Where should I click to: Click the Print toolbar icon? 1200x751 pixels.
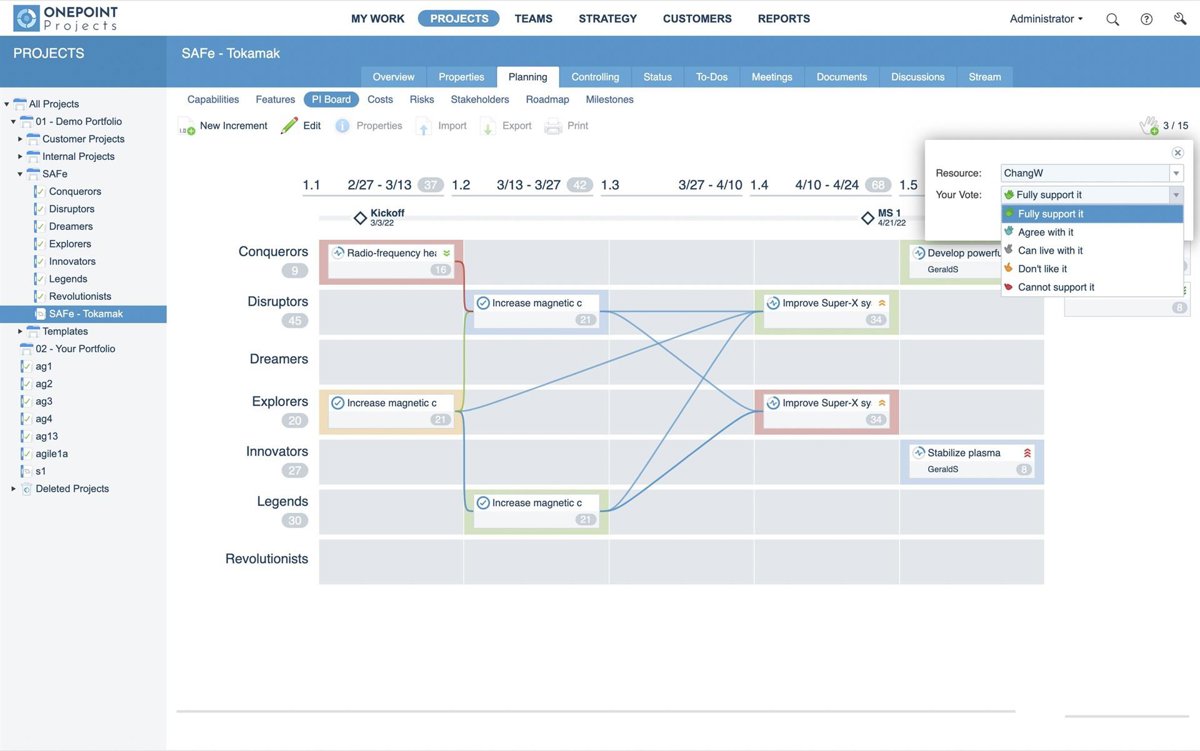coord(553,127)
